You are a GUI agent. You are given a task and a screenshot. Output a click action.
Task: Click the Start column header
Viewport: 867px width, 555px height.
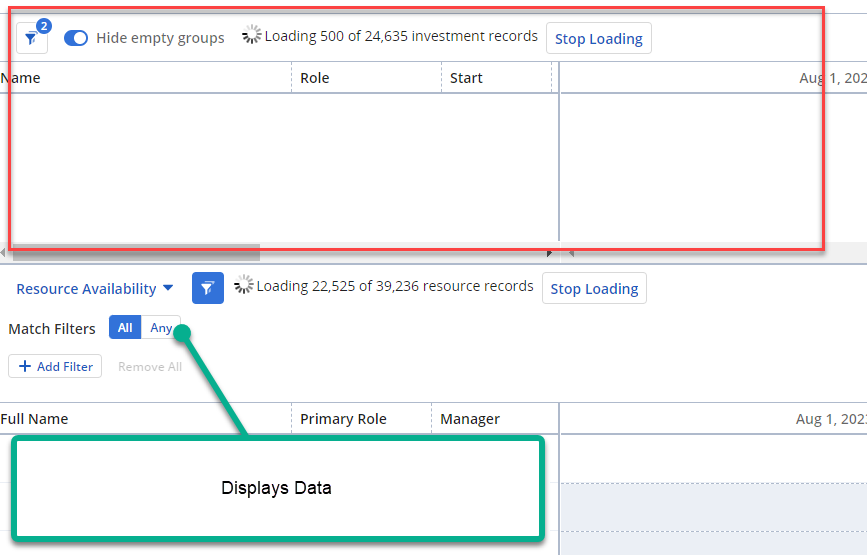tap(466, 78)
